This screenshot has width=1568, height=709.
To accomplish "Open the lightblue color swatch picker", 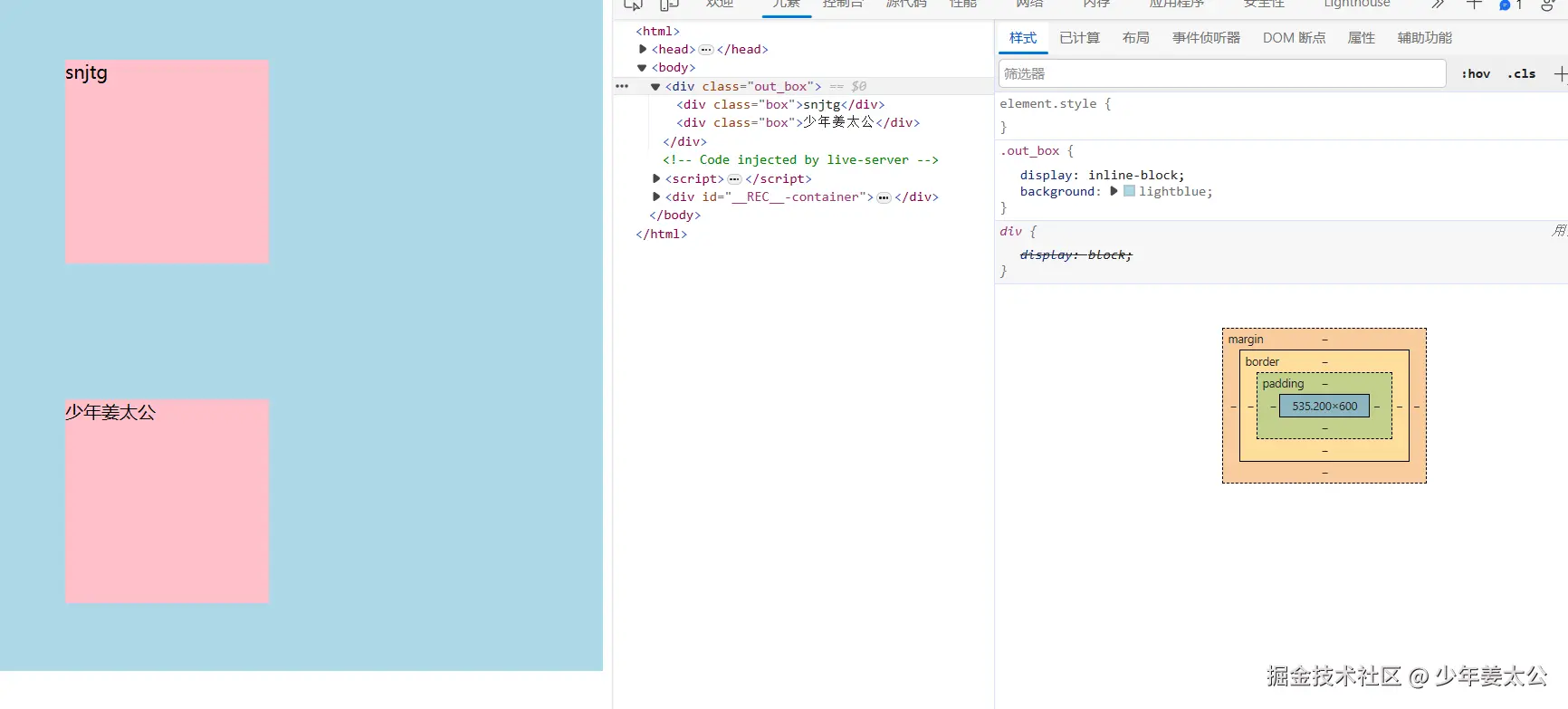I will tap(1129, 191).
